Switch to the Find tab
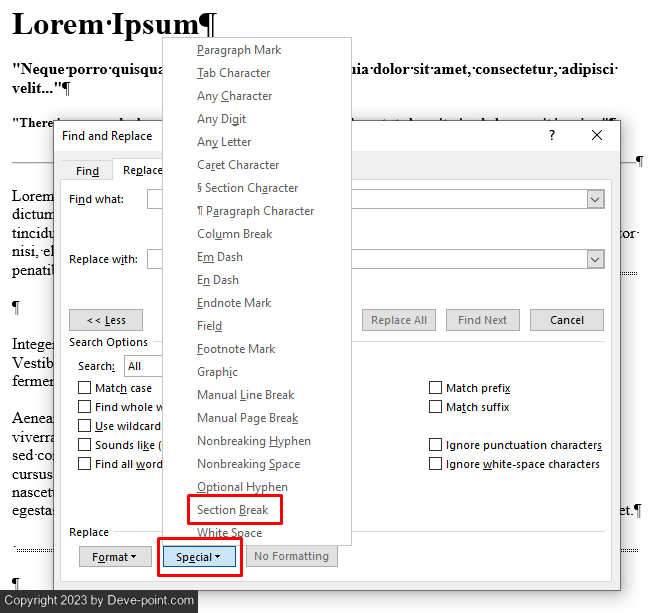This screenshot has width=660, height=613. point(87,171)
